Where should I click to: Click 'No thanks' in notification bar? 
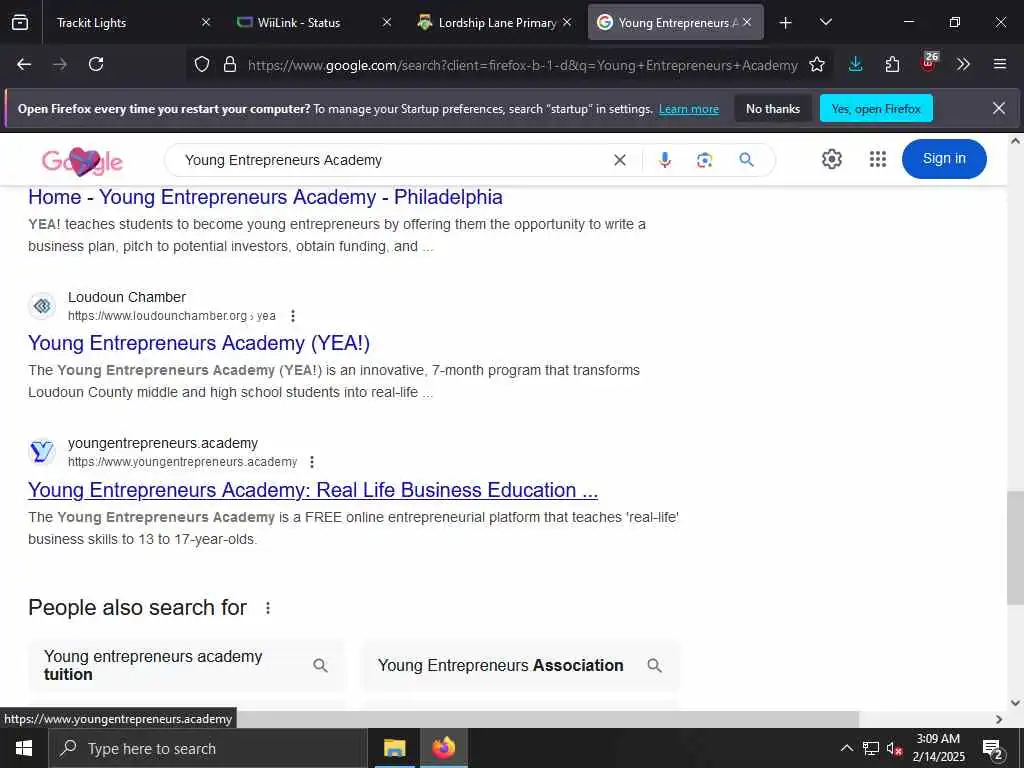[773, 108]
